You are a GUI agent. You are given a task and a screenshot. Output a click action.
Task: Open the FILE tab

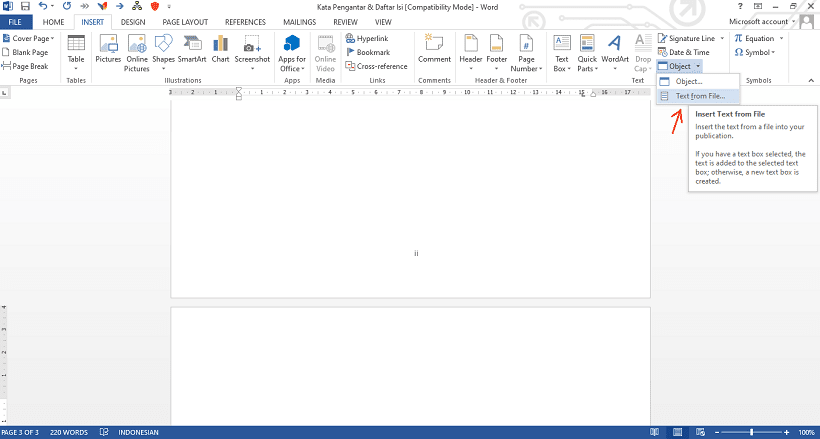click(x=15, y=22)
